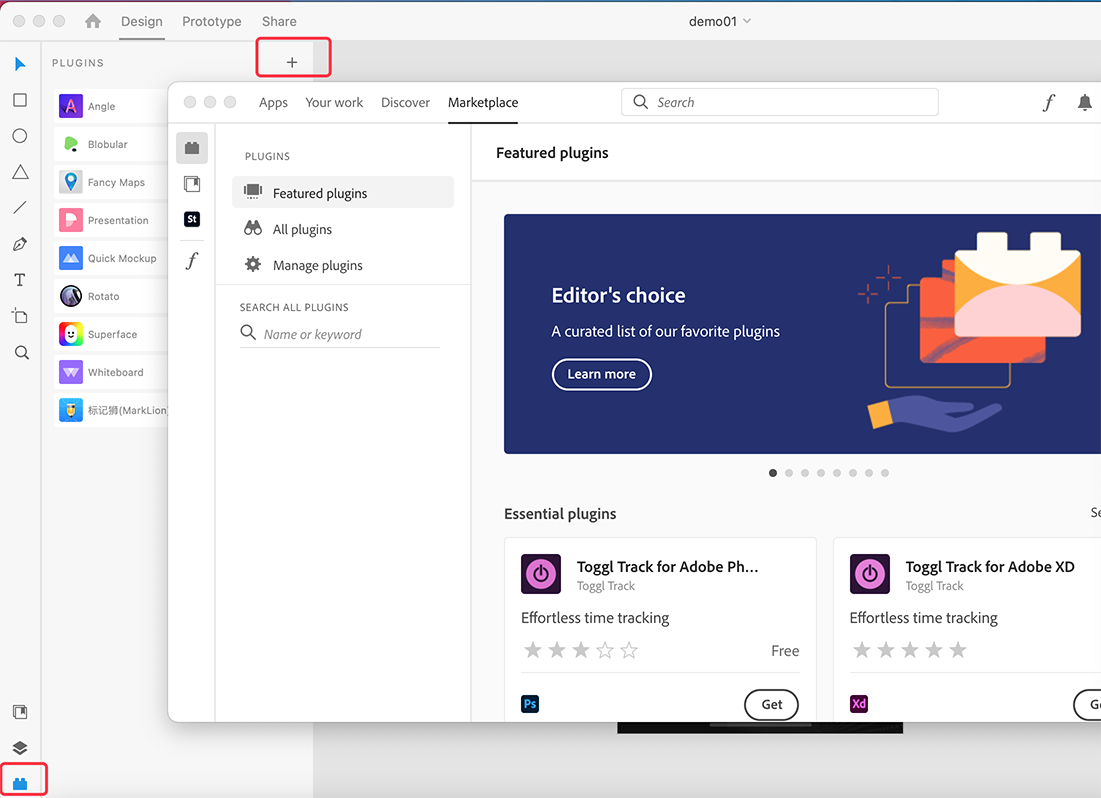Click Get for Toggl Track Photoshop plugin
The height and width of the screenshot is (798, 1101).
771,704
